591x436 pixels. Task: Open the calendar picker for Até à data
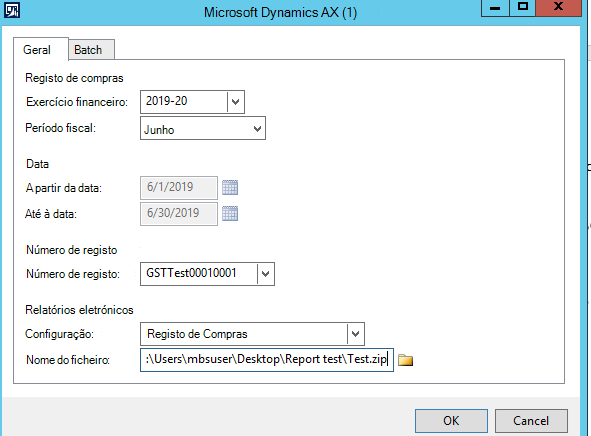[x=230, y=214]
